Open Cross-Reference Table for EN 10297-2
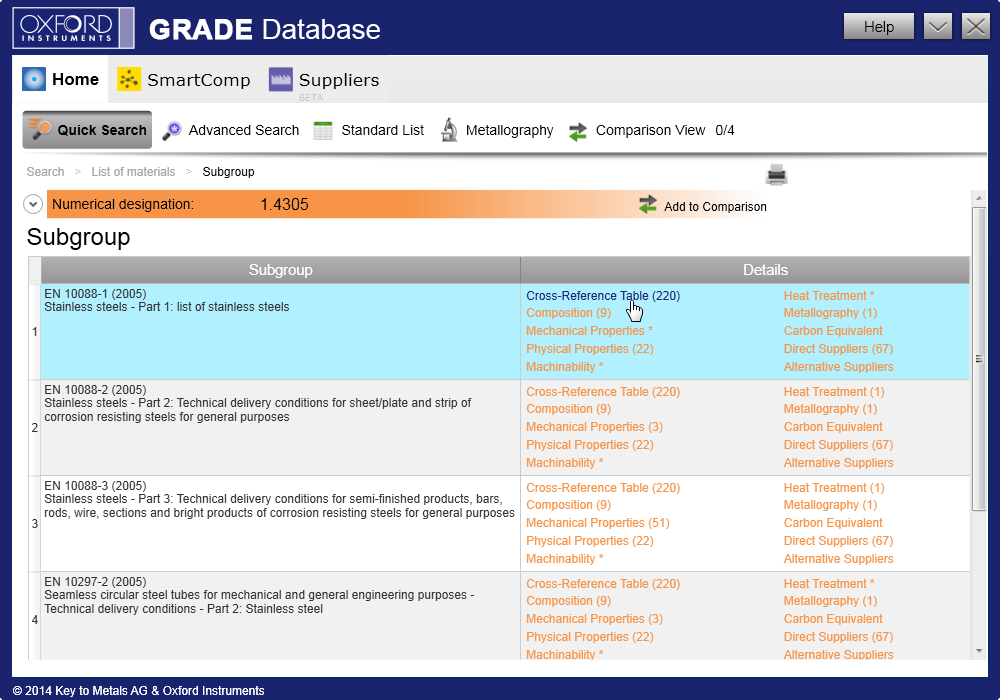The image size is (1000, 700). 603,583
